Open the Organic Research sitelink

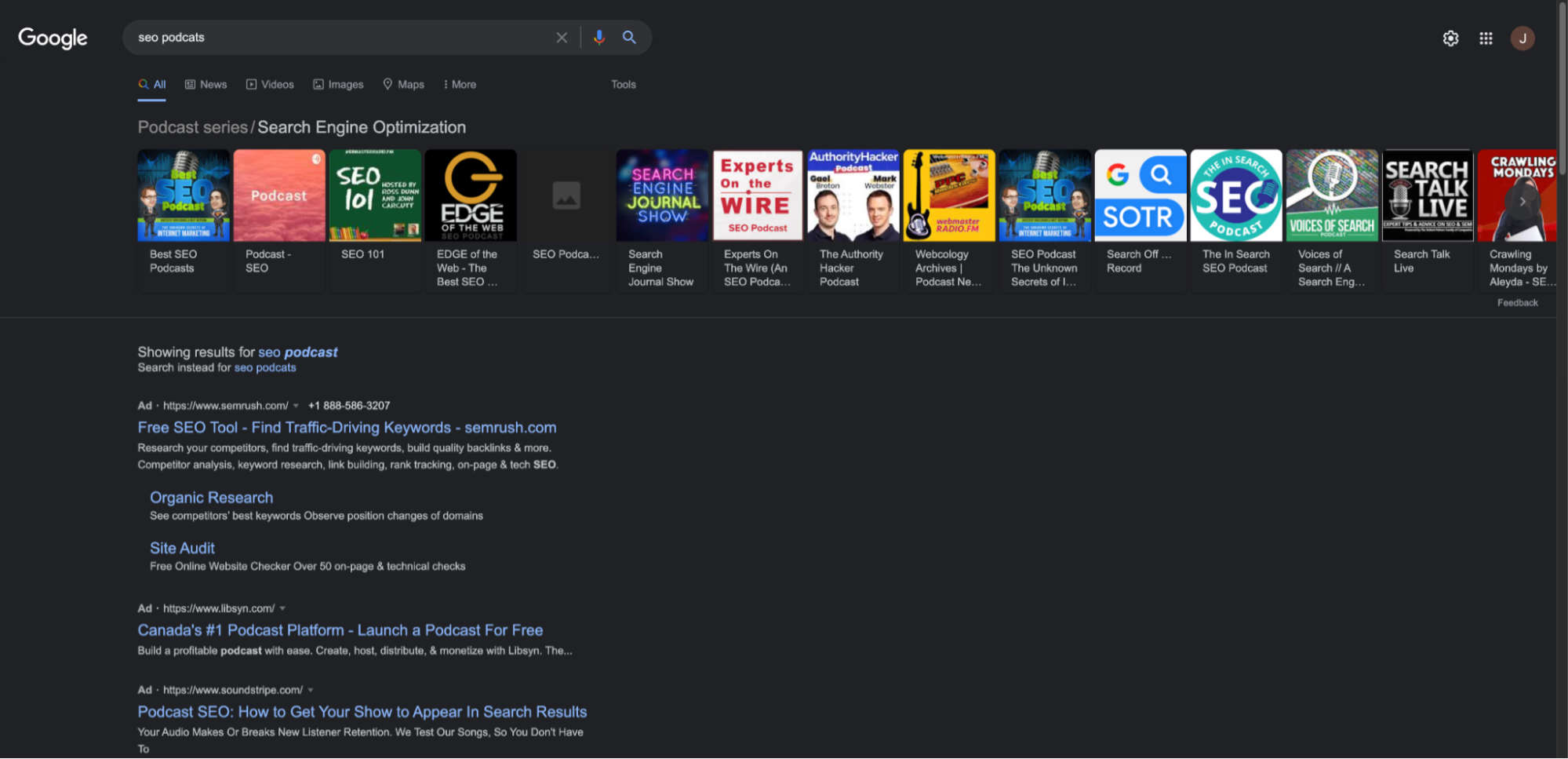212,498
